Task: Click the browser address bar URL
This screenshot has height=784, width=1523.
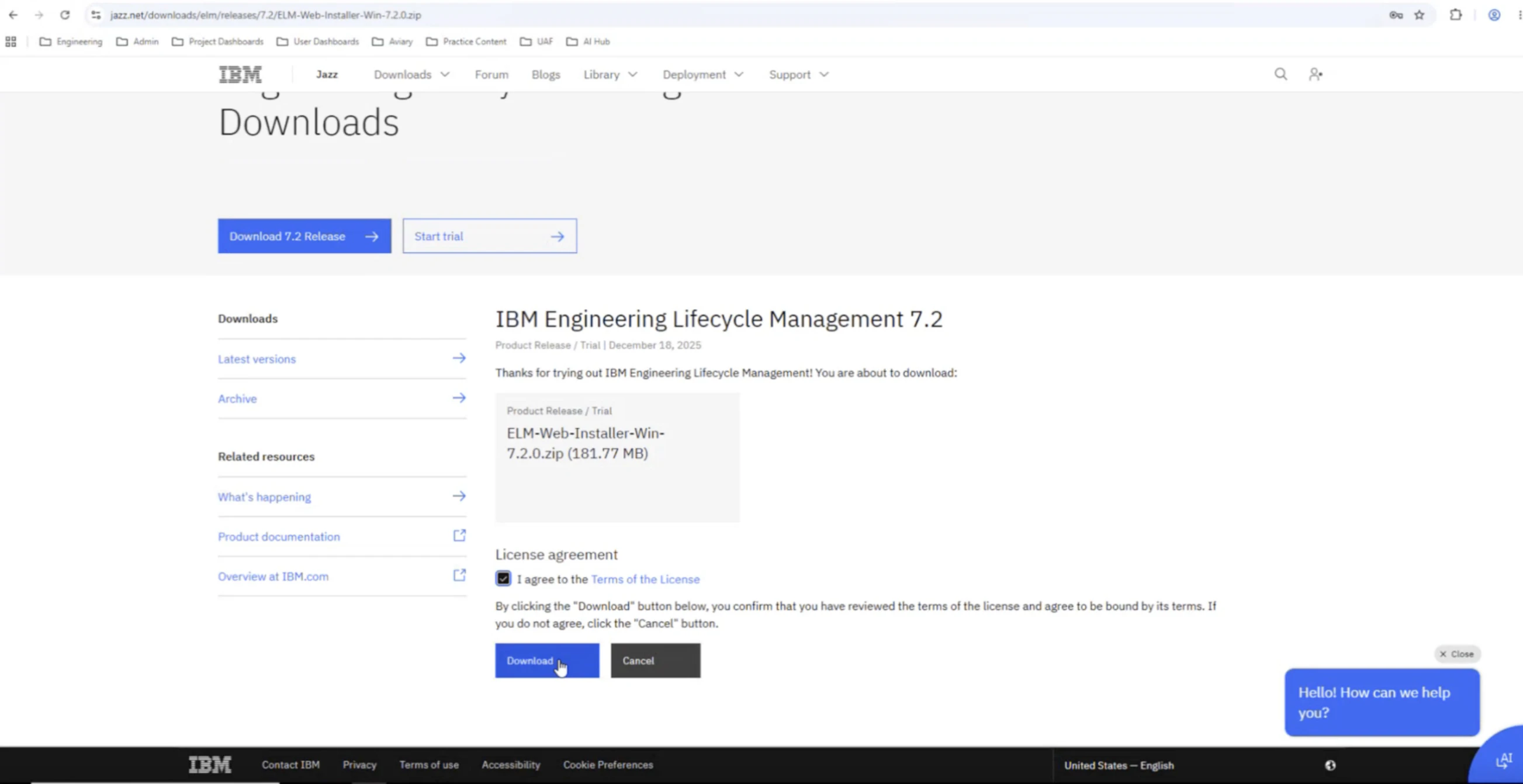Action: [265, 15]
